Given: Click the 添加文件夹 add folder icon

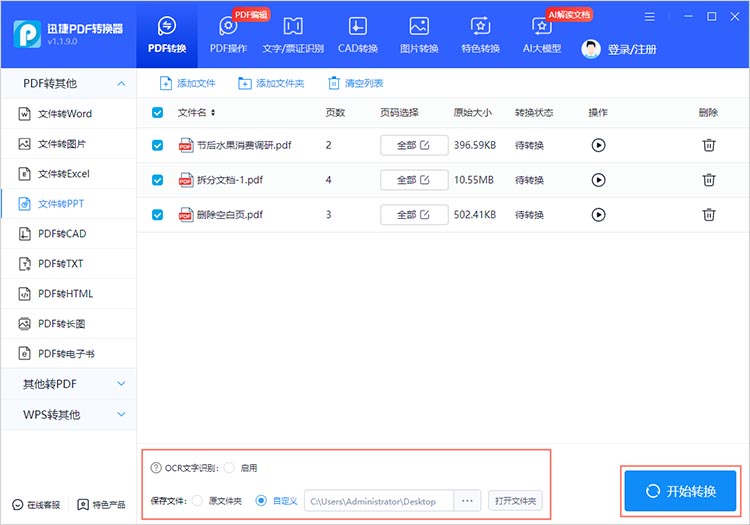Looking at the screenshot, I should coord(243,83).
